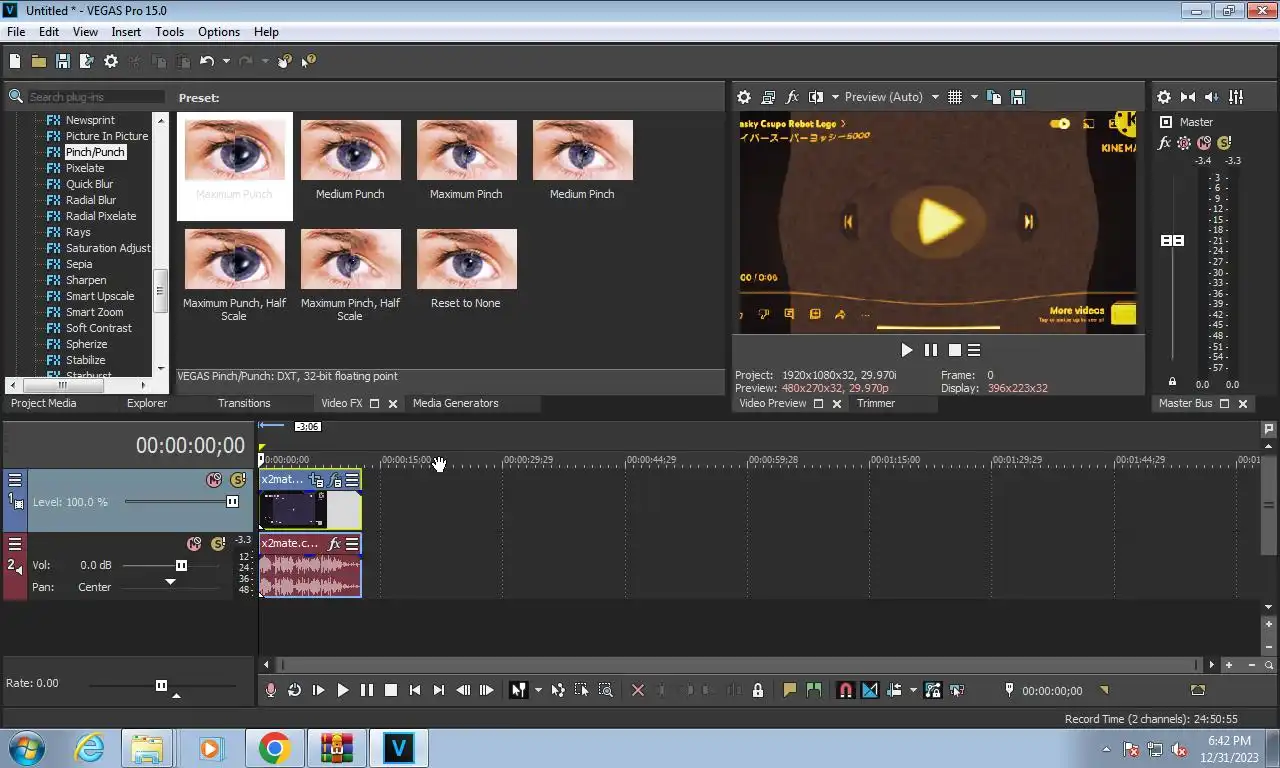Image resolution: width=1280 pixels, height=768 pixels.
Task: Open the Split Screen View dropdown arrow
Action: click(835, 97)
